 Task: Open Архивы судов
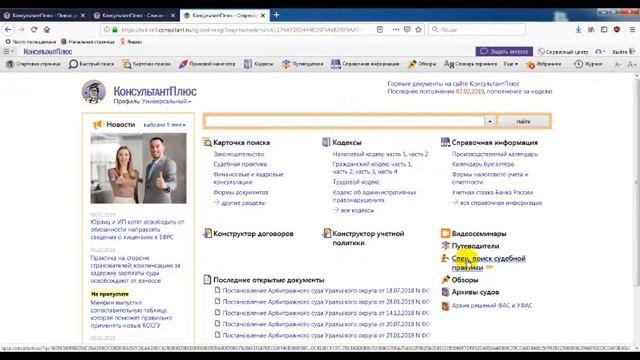point(475,292)
